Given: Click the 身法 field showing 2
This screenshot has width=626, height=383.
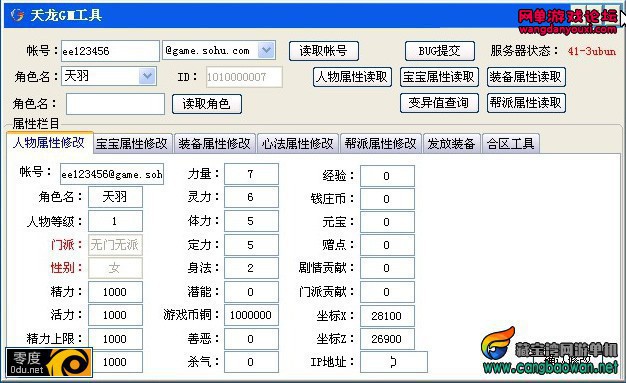Looking at the screenshot, I should tap(251, 268).
